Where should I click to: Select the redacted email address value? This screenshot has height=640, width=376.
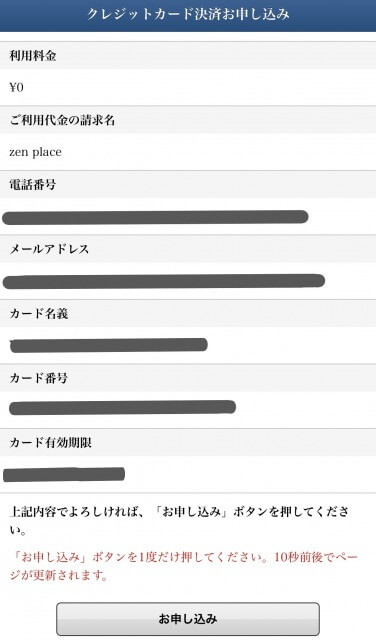click(163, 282)
